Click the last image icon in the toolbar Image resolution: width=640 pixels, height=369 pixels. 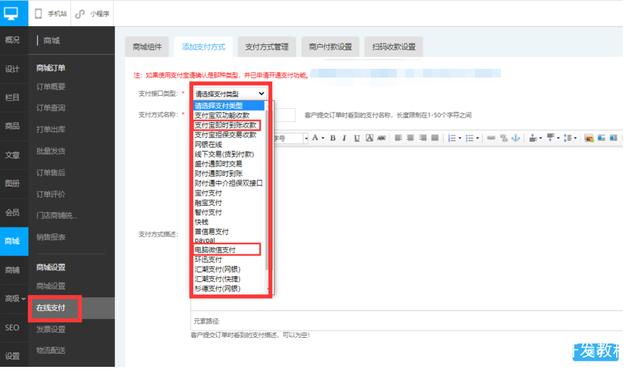tap(613, 138)
